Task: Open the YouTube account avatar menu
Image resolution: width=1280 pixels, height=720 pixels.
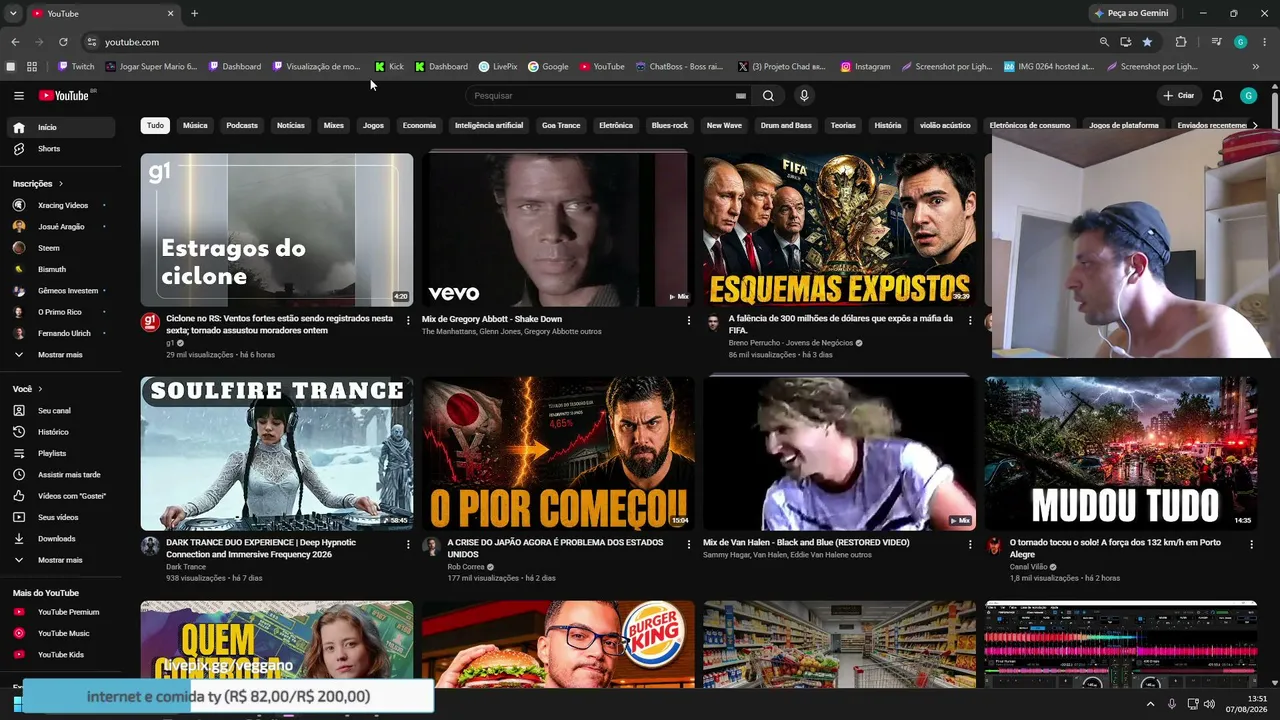Action: pos(1248,96)
